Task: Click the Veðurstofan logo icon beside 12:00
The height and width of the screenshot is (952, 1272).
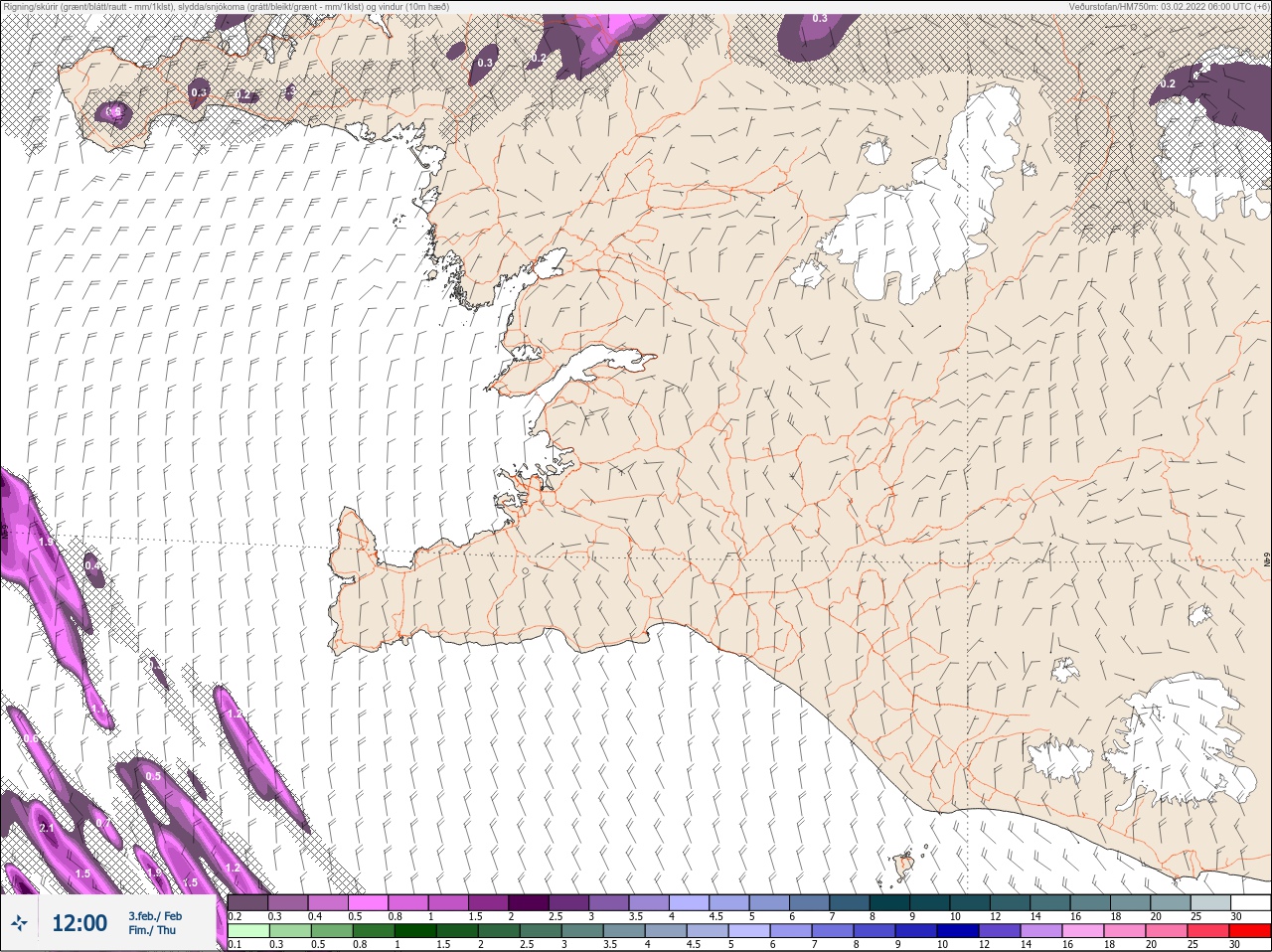Action: coord(19,923)
